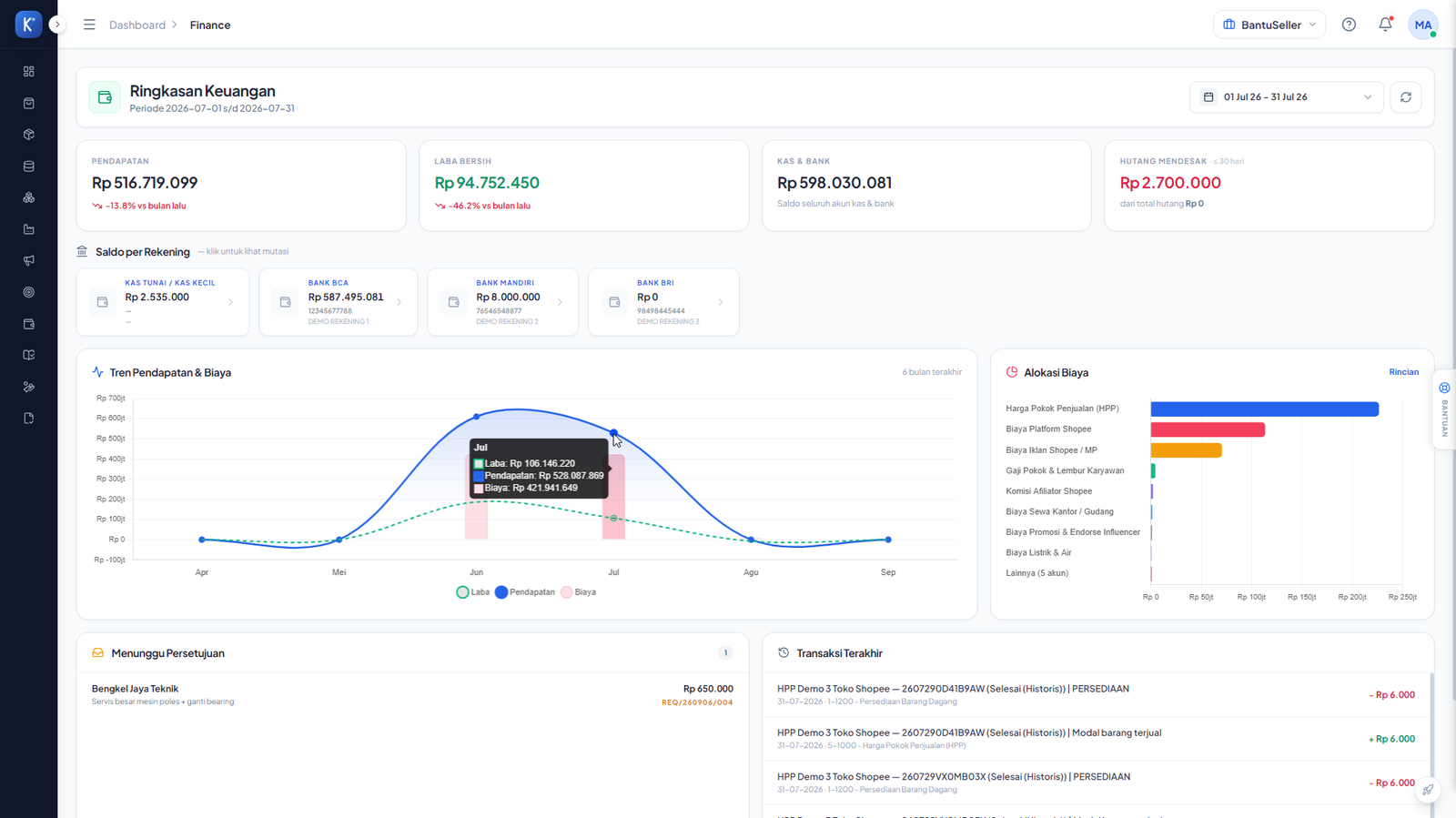Open the hand-coins icon in sidebar

pos(29,387)
